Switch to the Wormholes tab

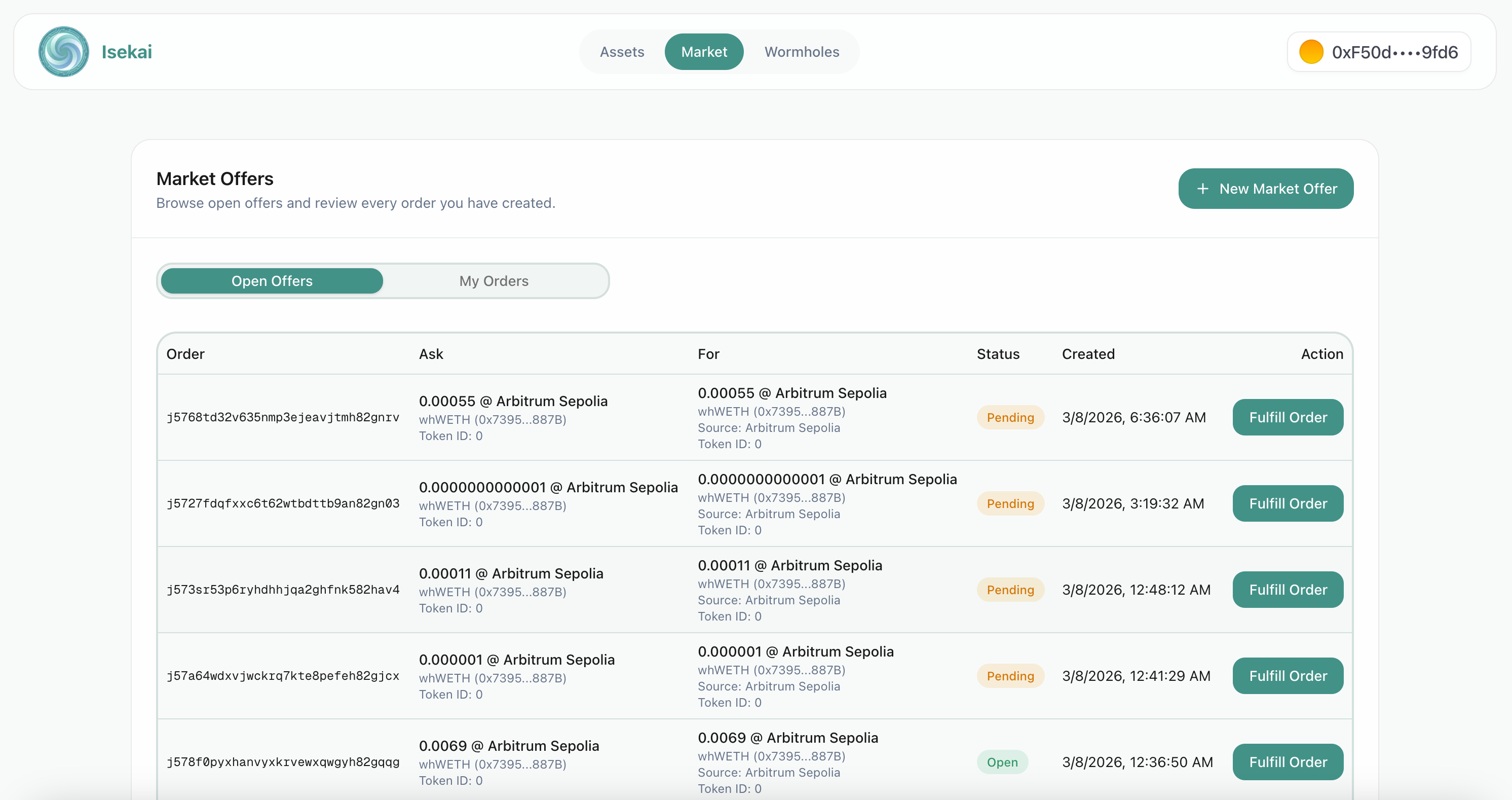click(801, 52)
